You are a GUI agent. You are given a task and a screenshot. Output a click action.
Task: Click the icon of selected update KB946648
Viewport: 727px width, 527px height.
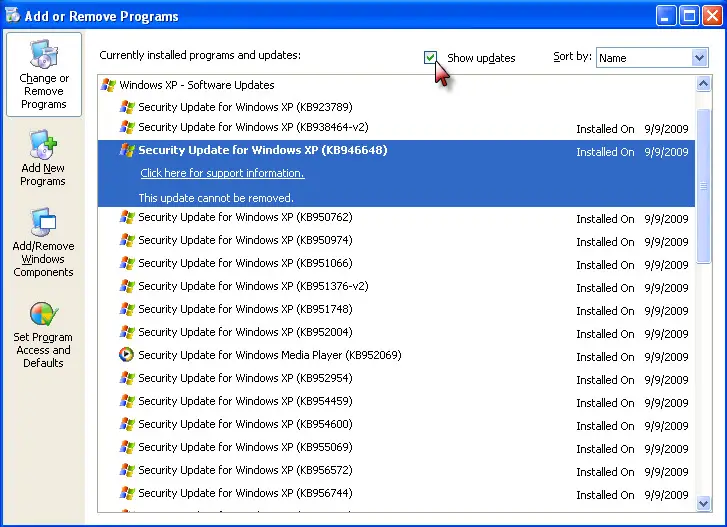(127, 150)
